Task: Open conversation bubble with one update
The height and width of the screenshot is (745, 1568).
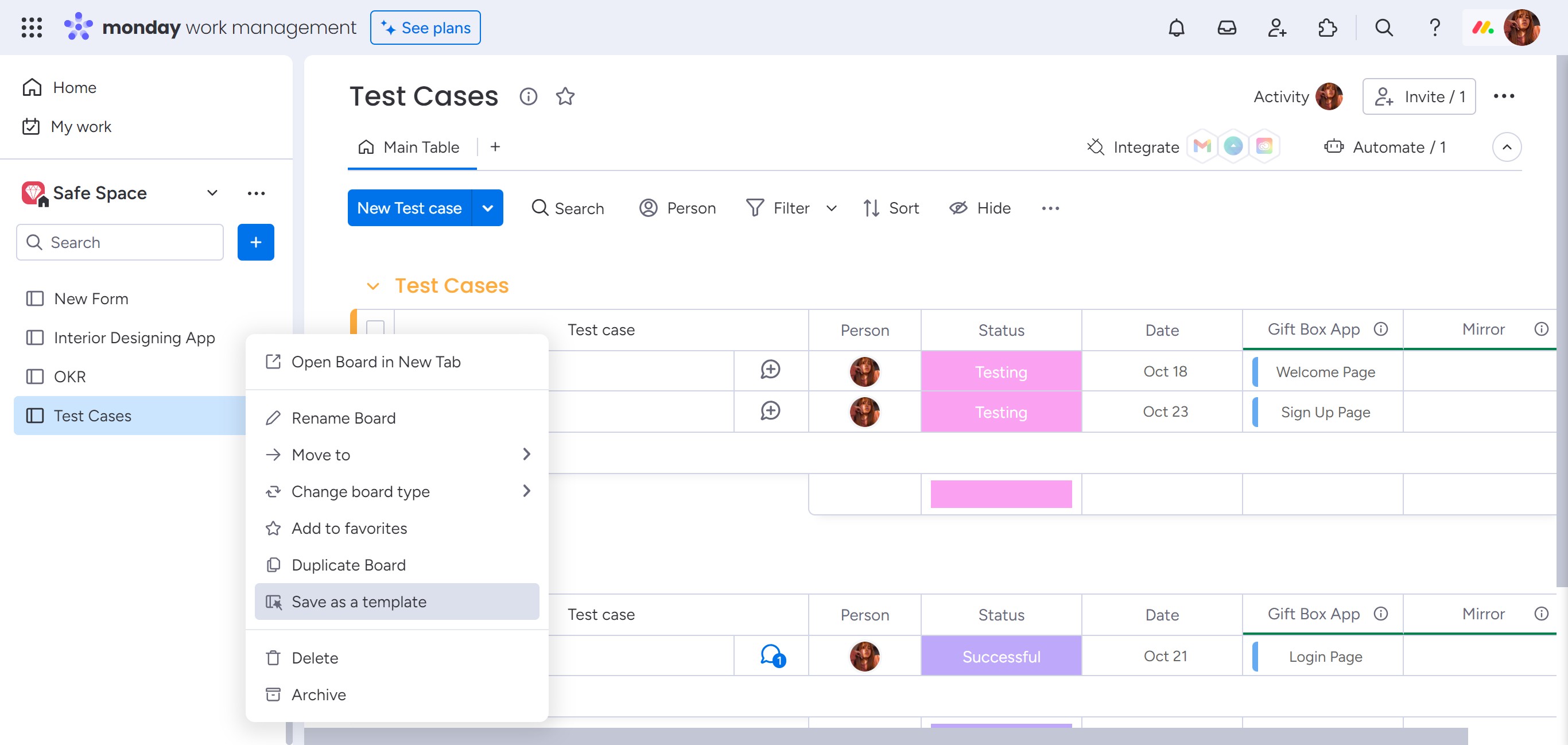Action: tap(771, 655)
